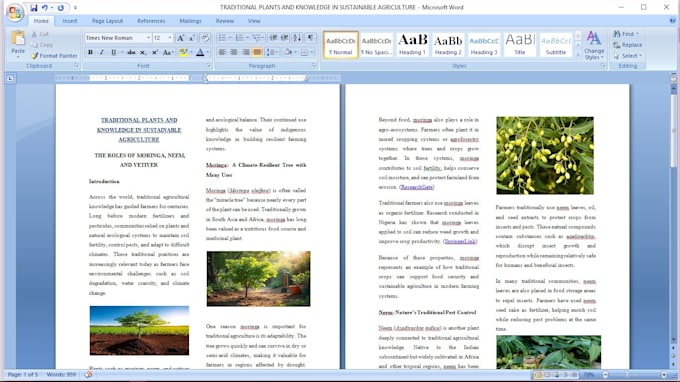Screen dimensions: 680x382
Task: Click the Sort A-Z icon
Action: [x=297, y=38]
